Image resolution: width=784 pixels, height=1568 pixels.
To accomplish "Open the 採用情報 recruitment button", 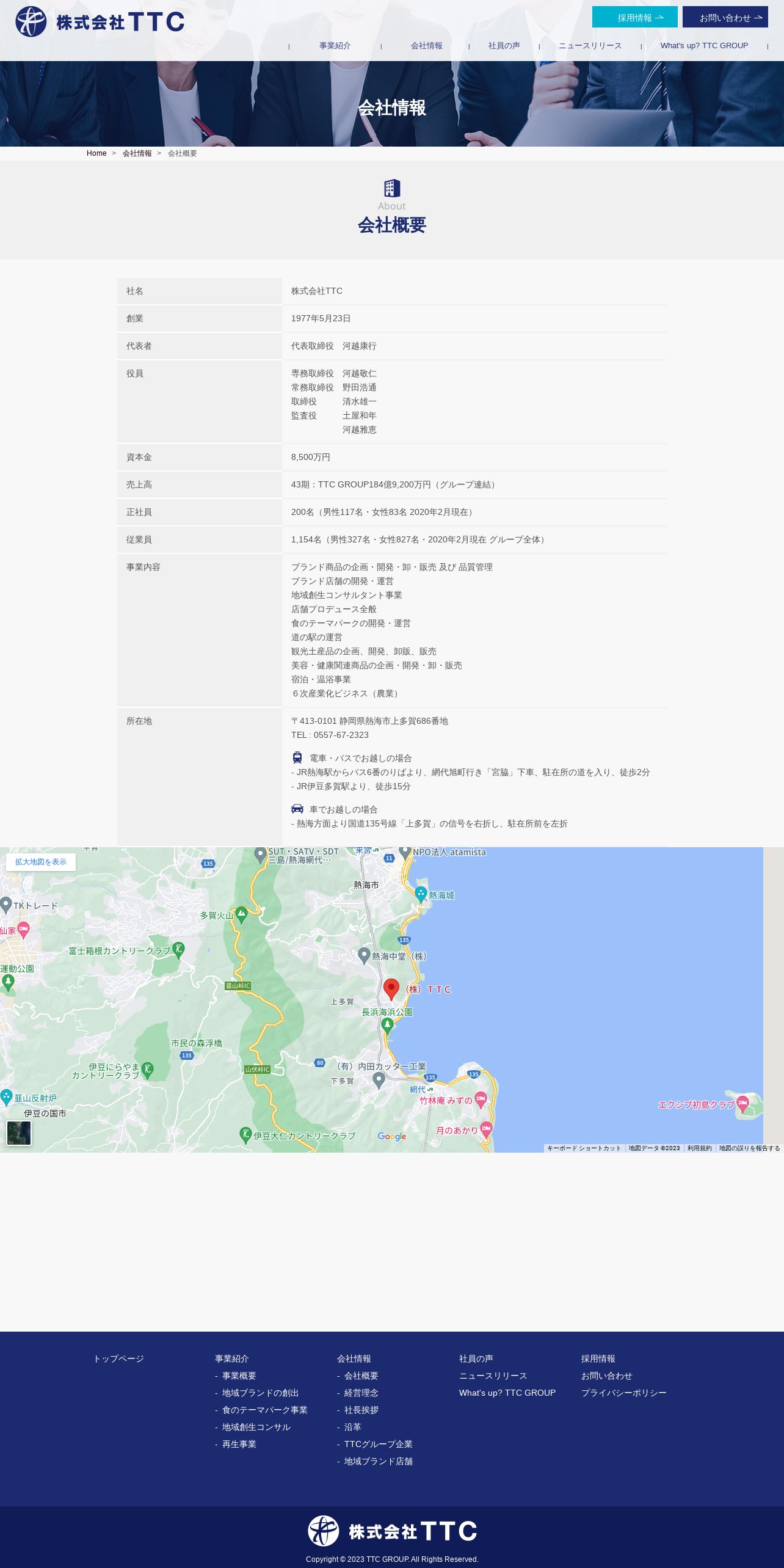I will coord(635,17).
